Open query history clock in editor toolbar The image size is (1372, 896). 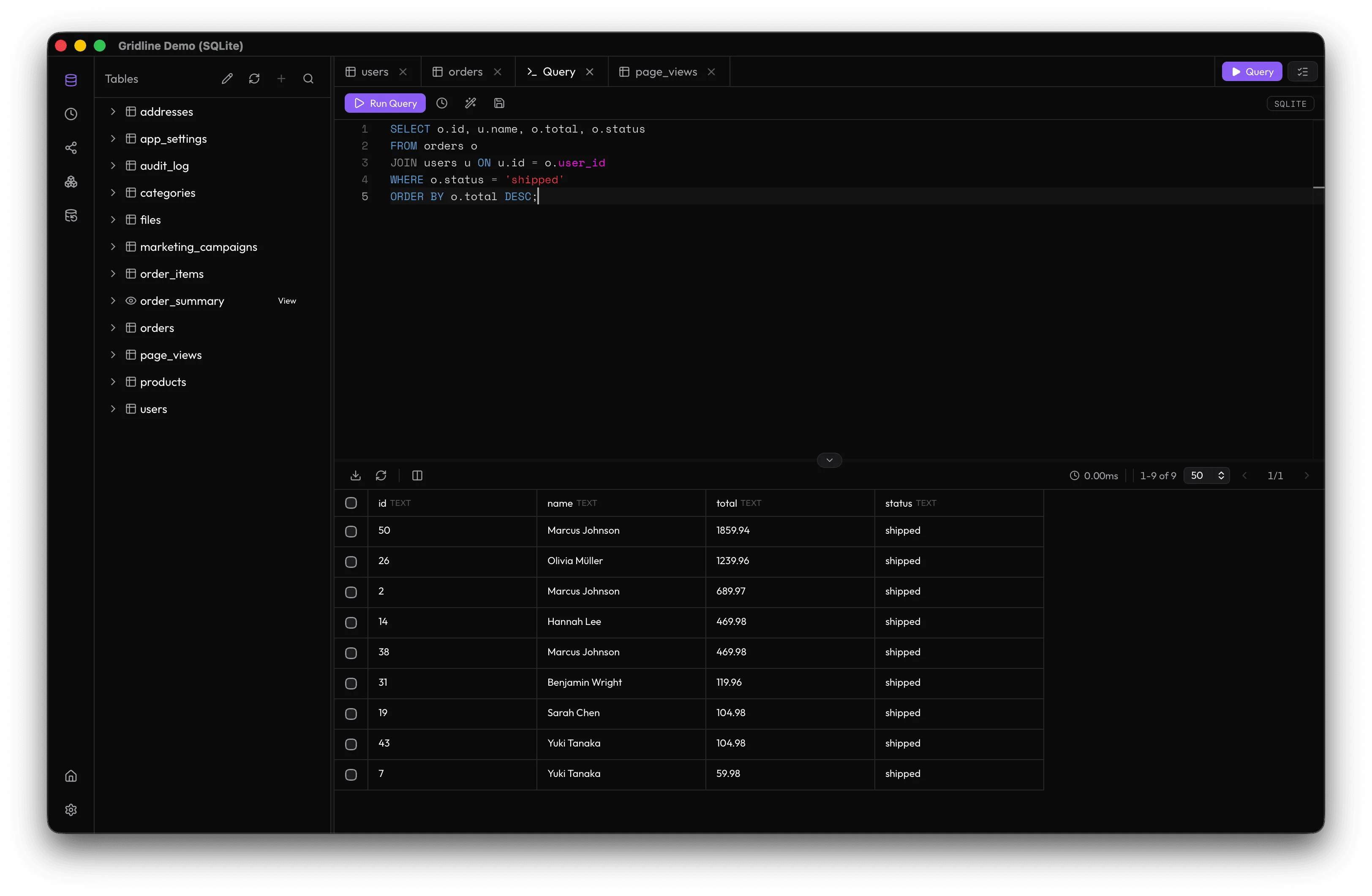(x=441, y=103)
